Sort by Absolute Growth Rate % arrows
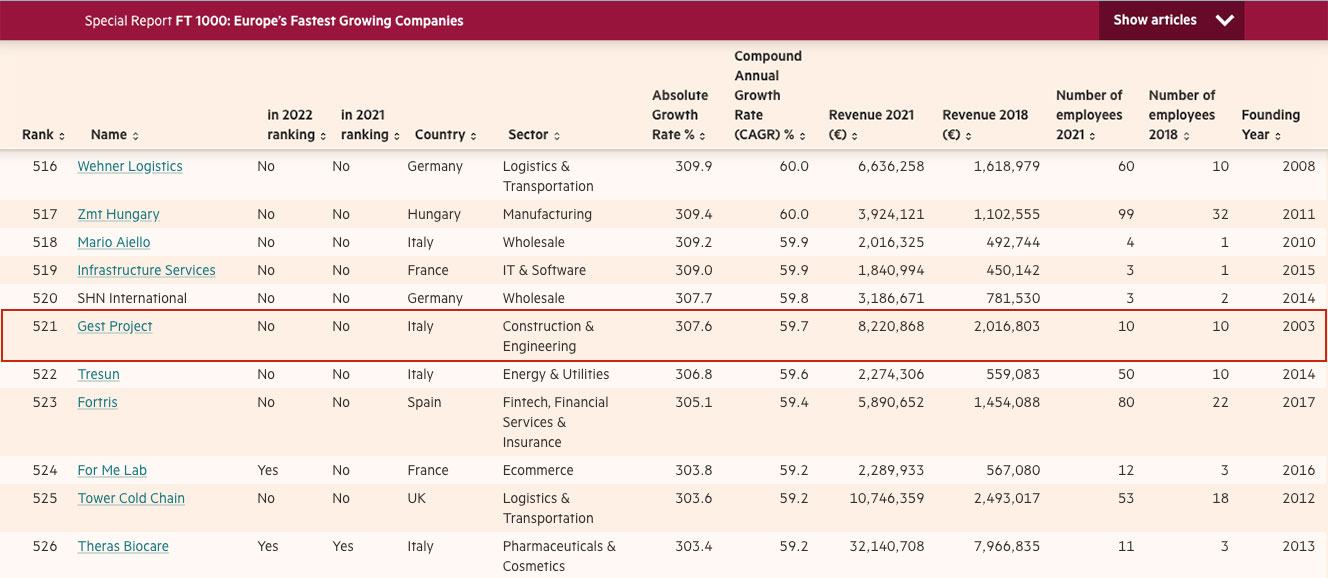This screenshot has height=578, width=1328. (703, 136)
